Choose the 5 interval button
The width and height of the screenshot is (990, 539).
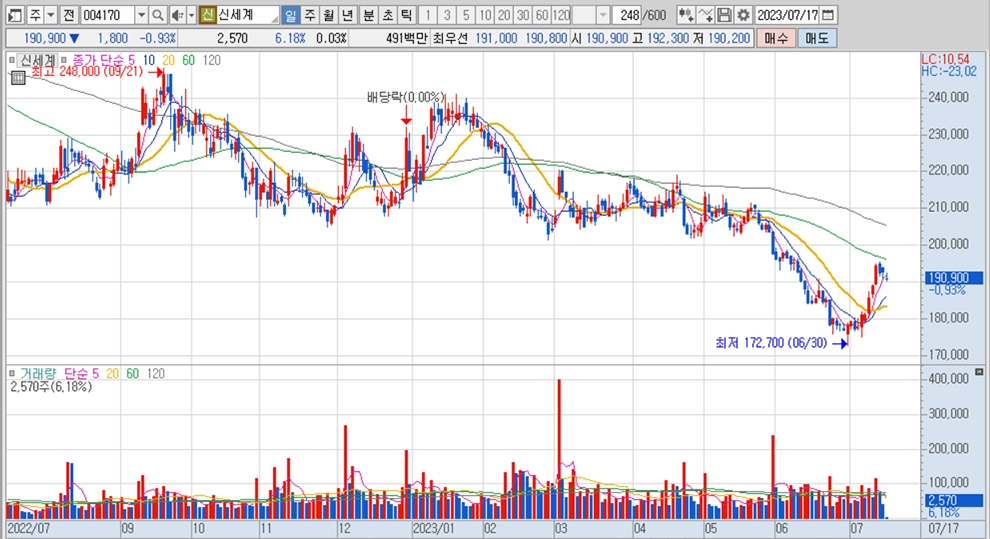click(465, 15)
